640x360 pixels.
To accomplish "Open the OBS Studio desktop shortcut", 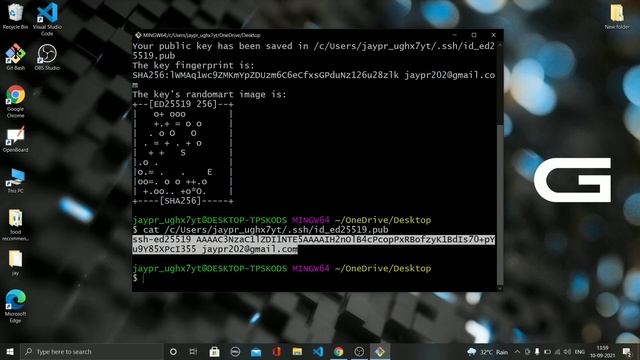I will coord(47,57).
